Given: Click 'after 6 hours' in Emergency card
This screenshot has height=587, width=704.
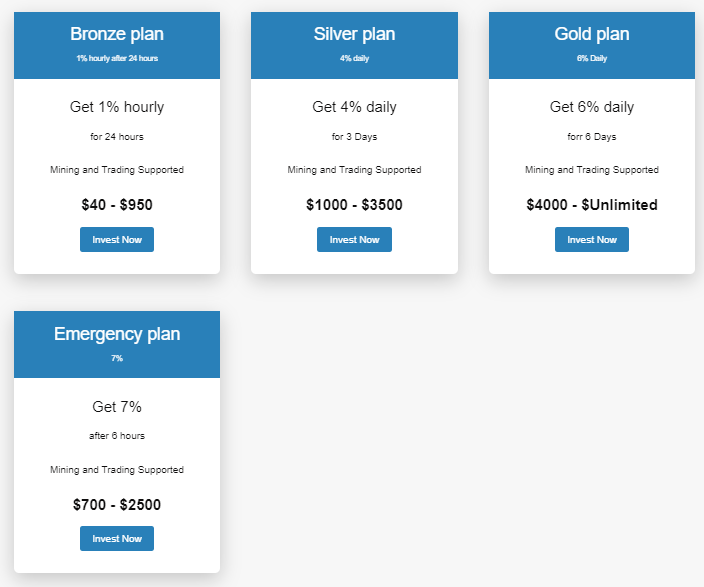Looking at the screenshot, I should tap(117, 436).
